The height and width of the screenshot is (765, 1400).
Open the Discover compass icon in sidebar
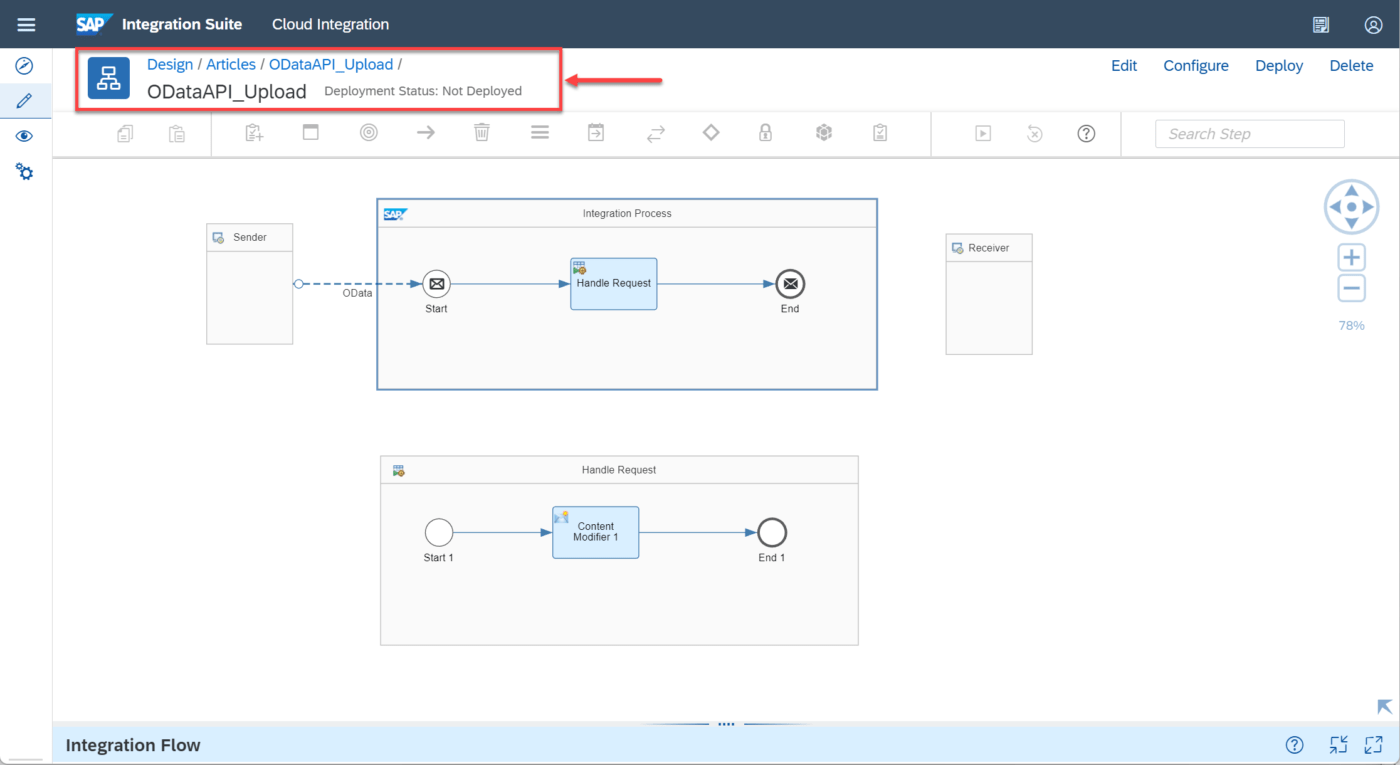(25, 66)
